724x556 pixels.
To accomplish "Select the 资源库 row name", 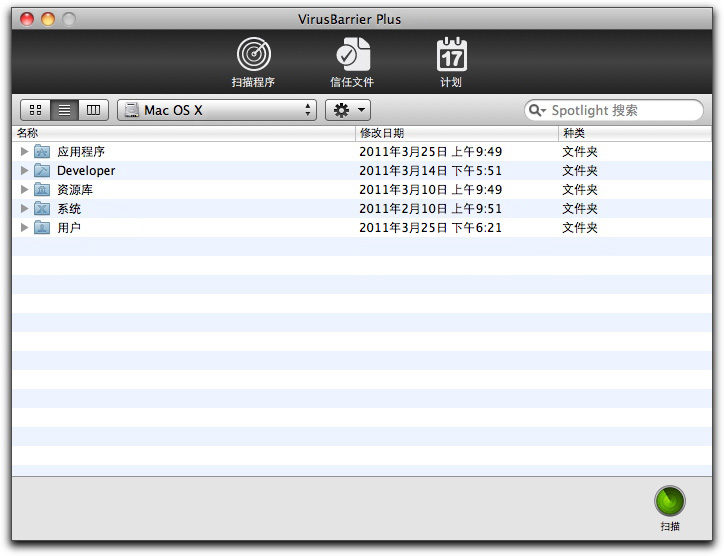I will 75,189.
